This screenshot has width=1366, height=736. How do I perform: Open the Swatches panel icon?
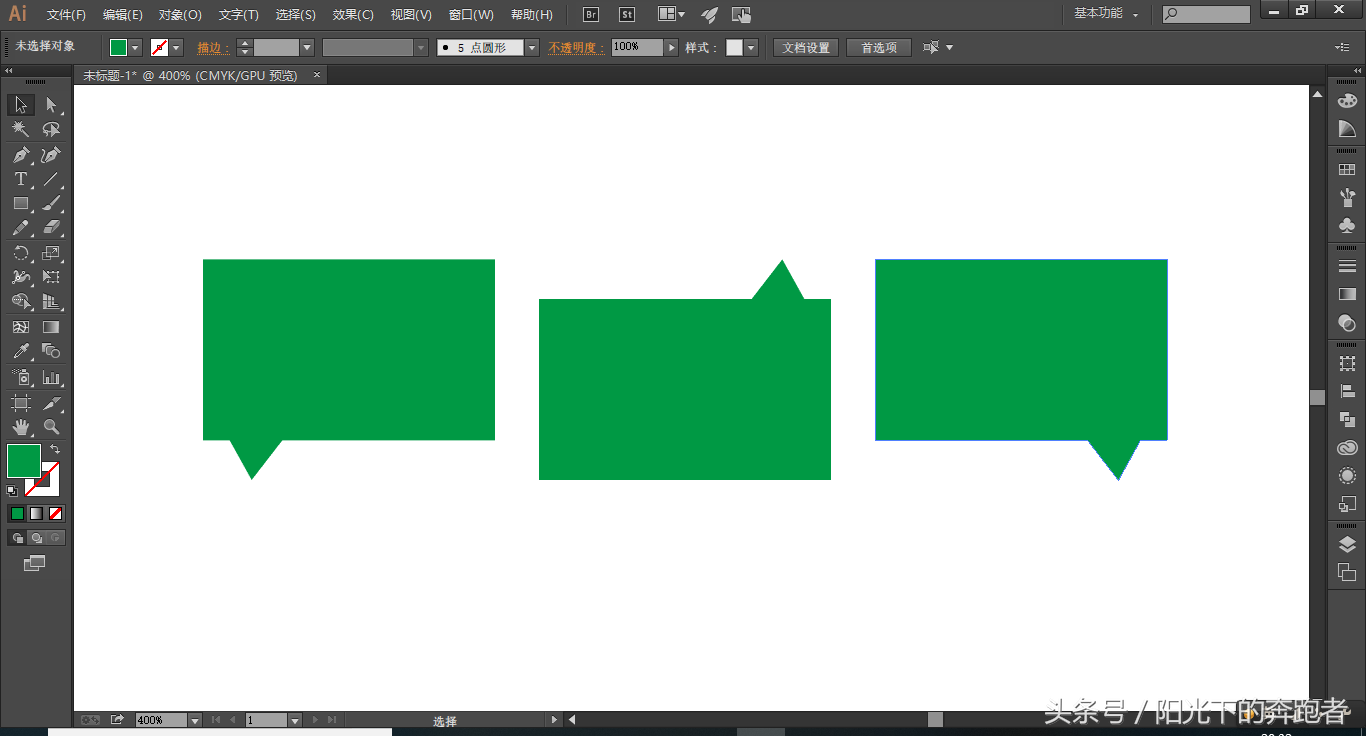pyautogui.click(x=1347, y=171)
